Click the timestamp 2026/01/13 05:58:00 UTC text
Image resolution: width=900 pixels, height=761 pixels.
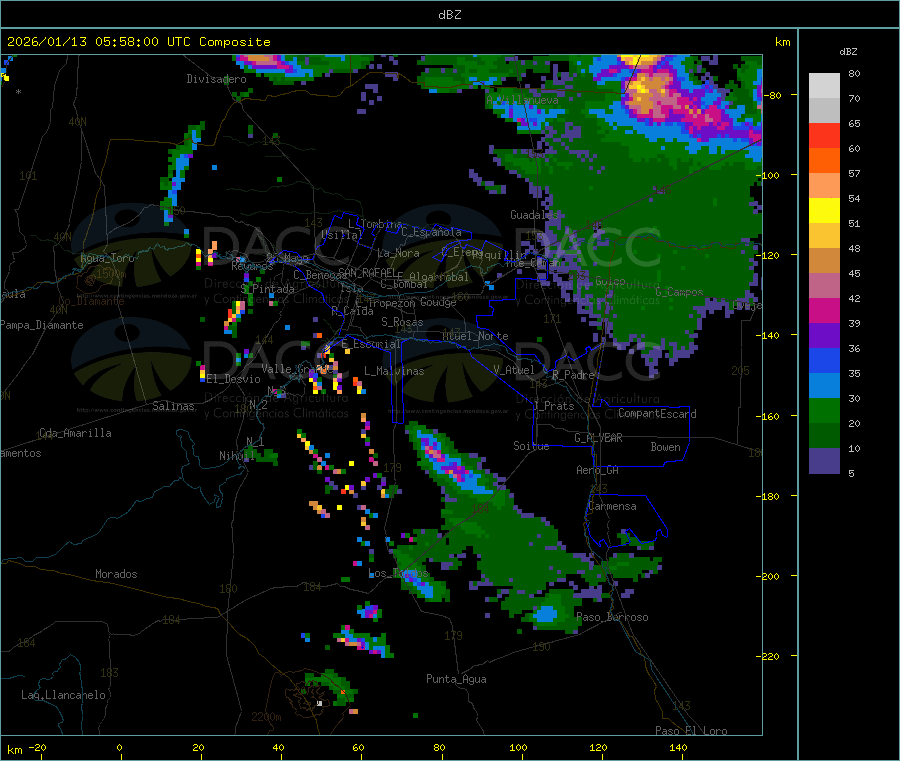point(99,42)
